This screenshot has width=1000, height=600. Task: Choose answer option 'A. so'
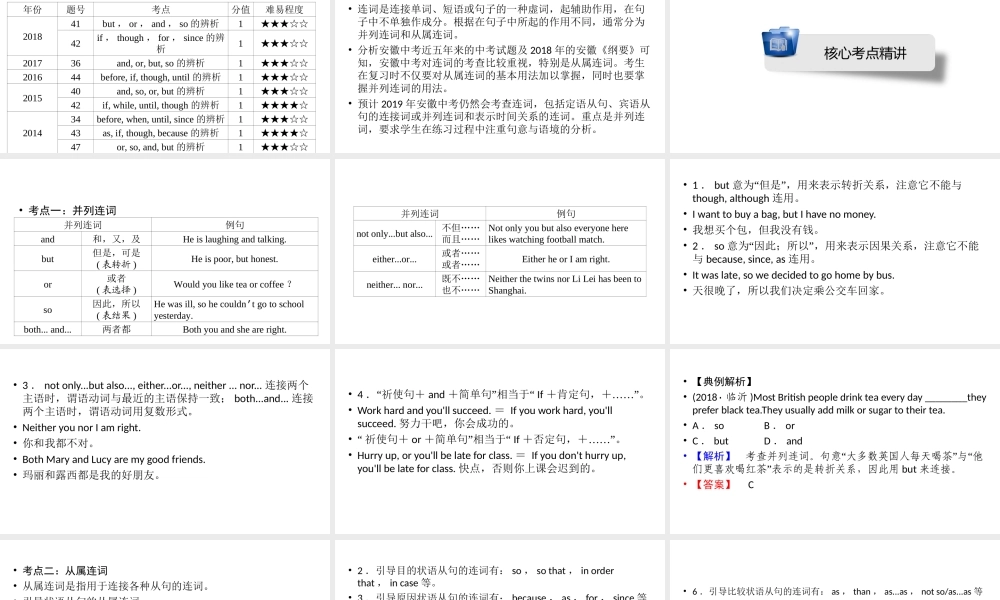point(708,425)
